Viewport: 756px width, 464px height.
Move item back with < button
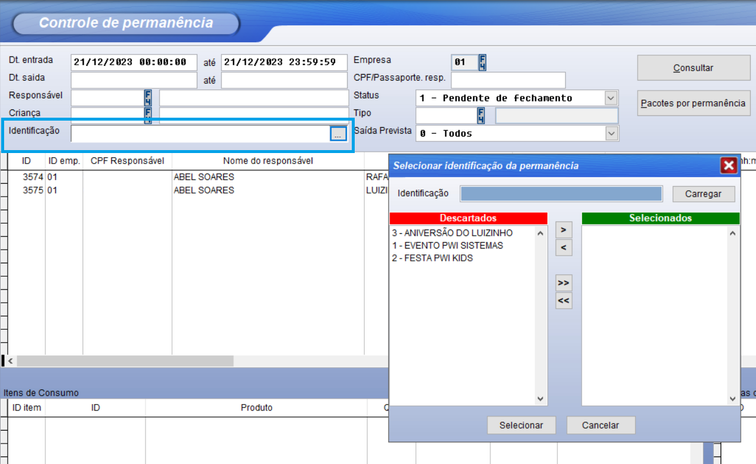[x=563, y=247]
